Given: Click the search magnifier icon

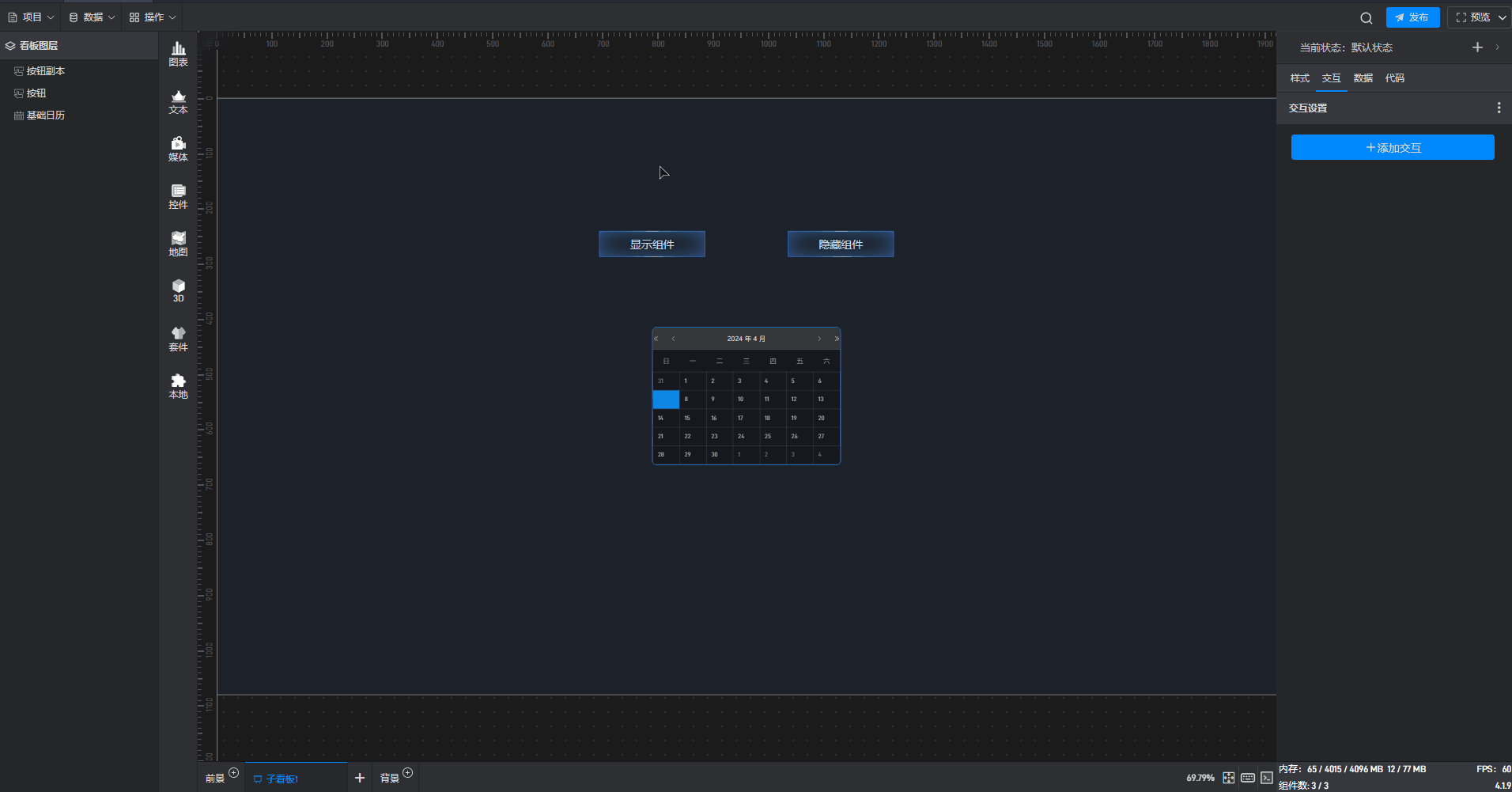Looking at the screenshot, I should pyautogui.click(x=1366, y=17).
